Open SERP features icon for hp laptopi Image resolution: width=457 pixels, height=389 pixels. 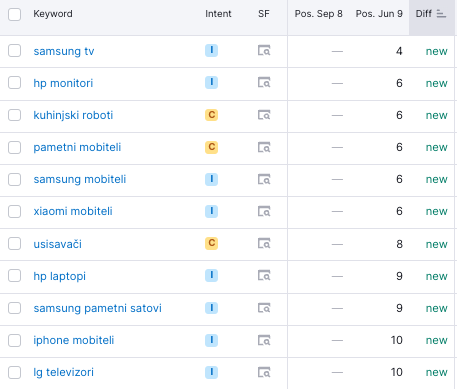[x=264, y=275]
